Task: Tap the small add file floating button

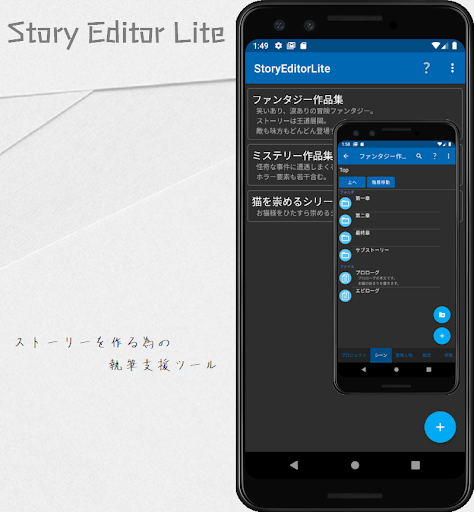Action: pos(442,336)
